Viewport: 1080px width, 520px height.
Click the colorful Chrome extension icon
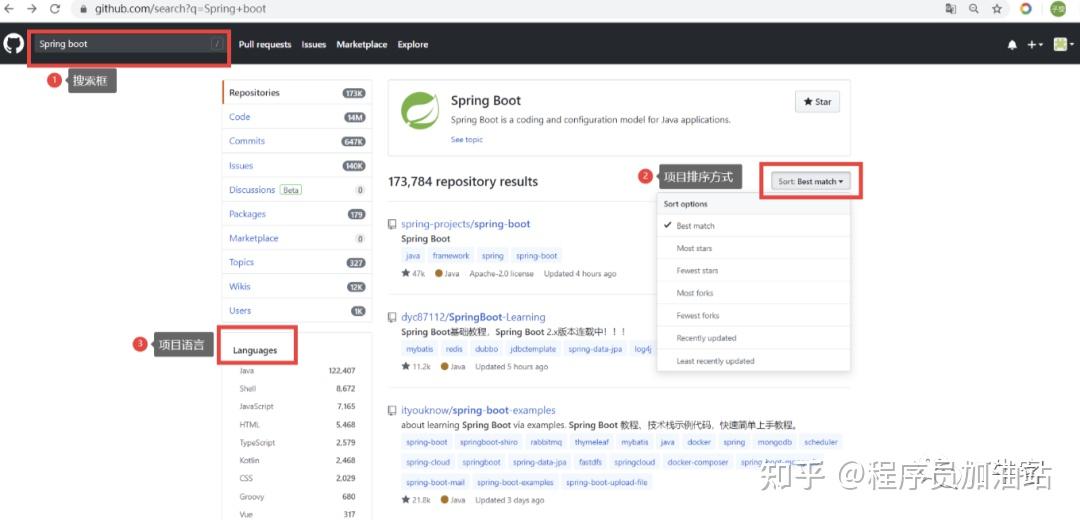(x=1026, y=9)
